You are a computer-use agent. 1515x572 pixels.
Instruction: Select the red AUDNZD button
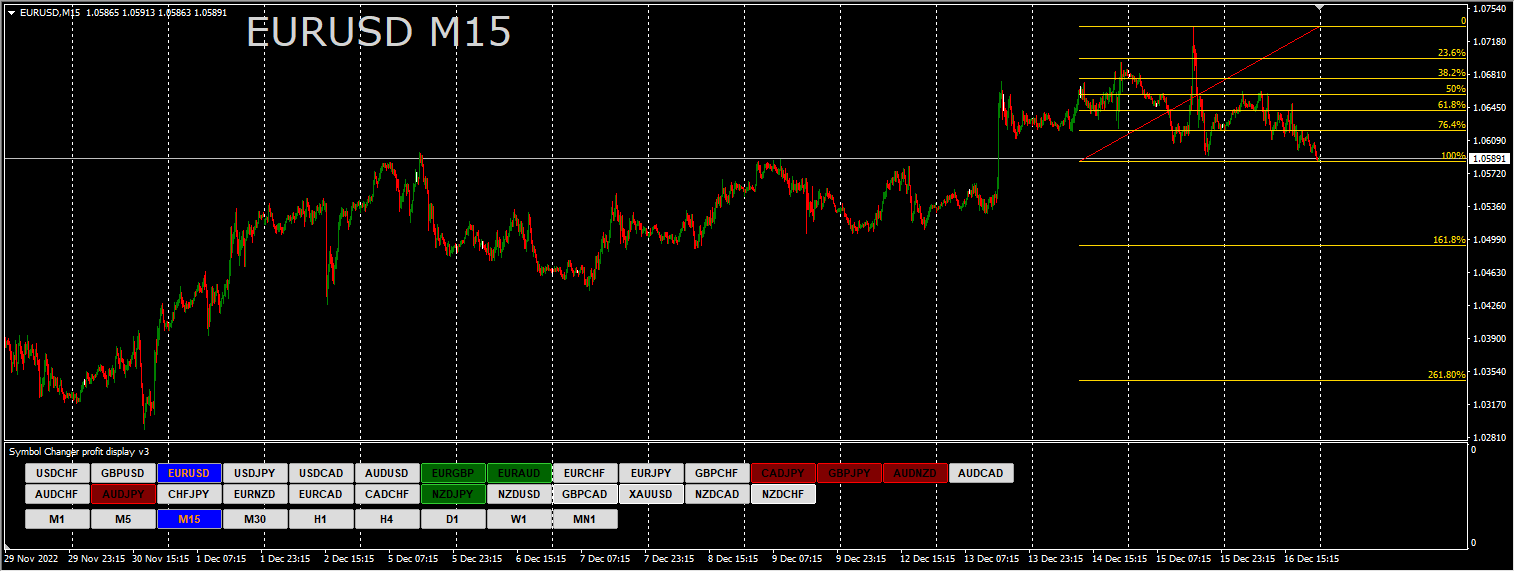click(x=915, y=473)
